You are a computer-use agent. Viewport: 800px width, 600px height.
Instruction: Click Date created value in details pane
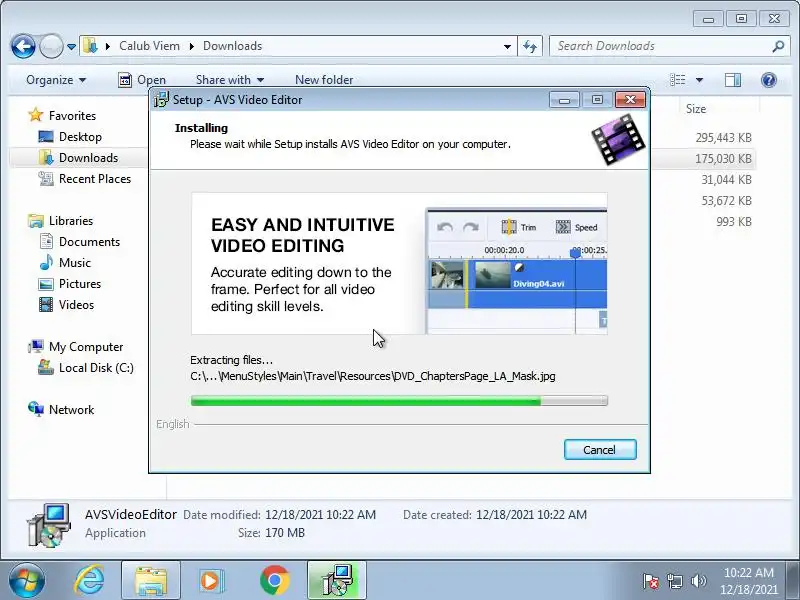coord(531,515)
